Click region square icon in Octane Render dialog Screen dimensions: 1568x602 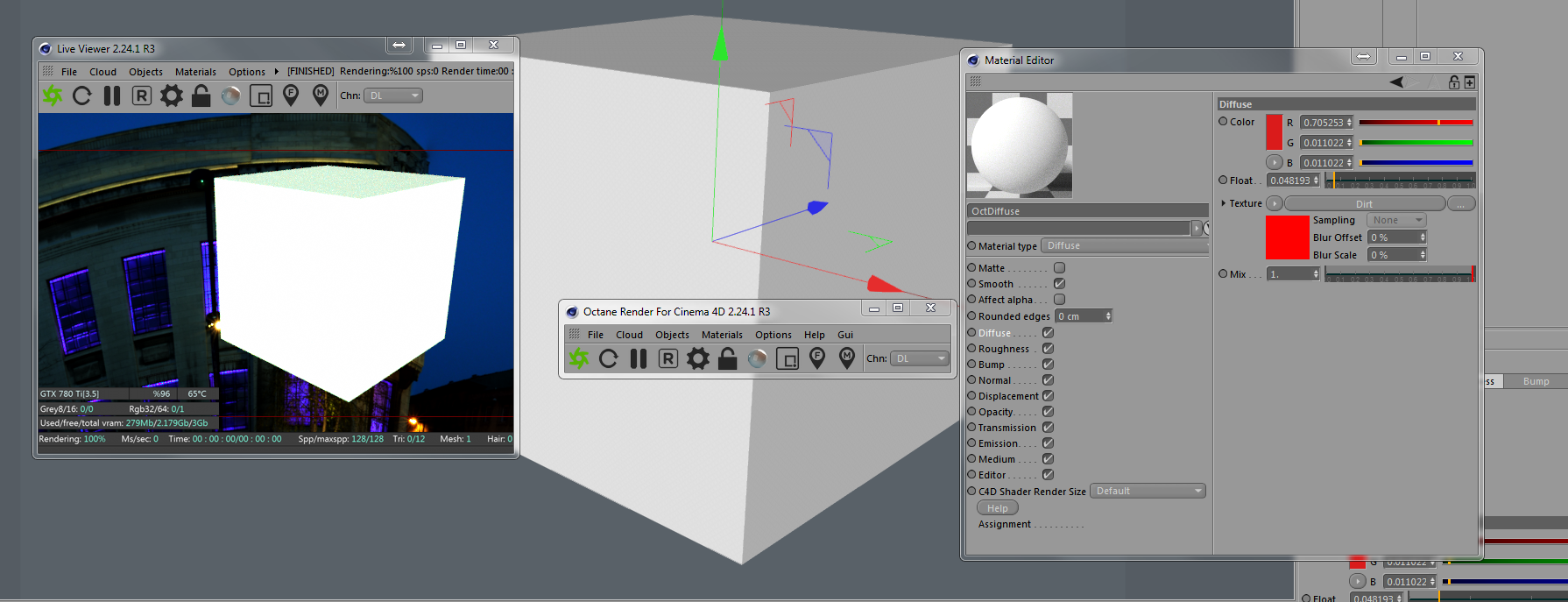click(788, 358)
